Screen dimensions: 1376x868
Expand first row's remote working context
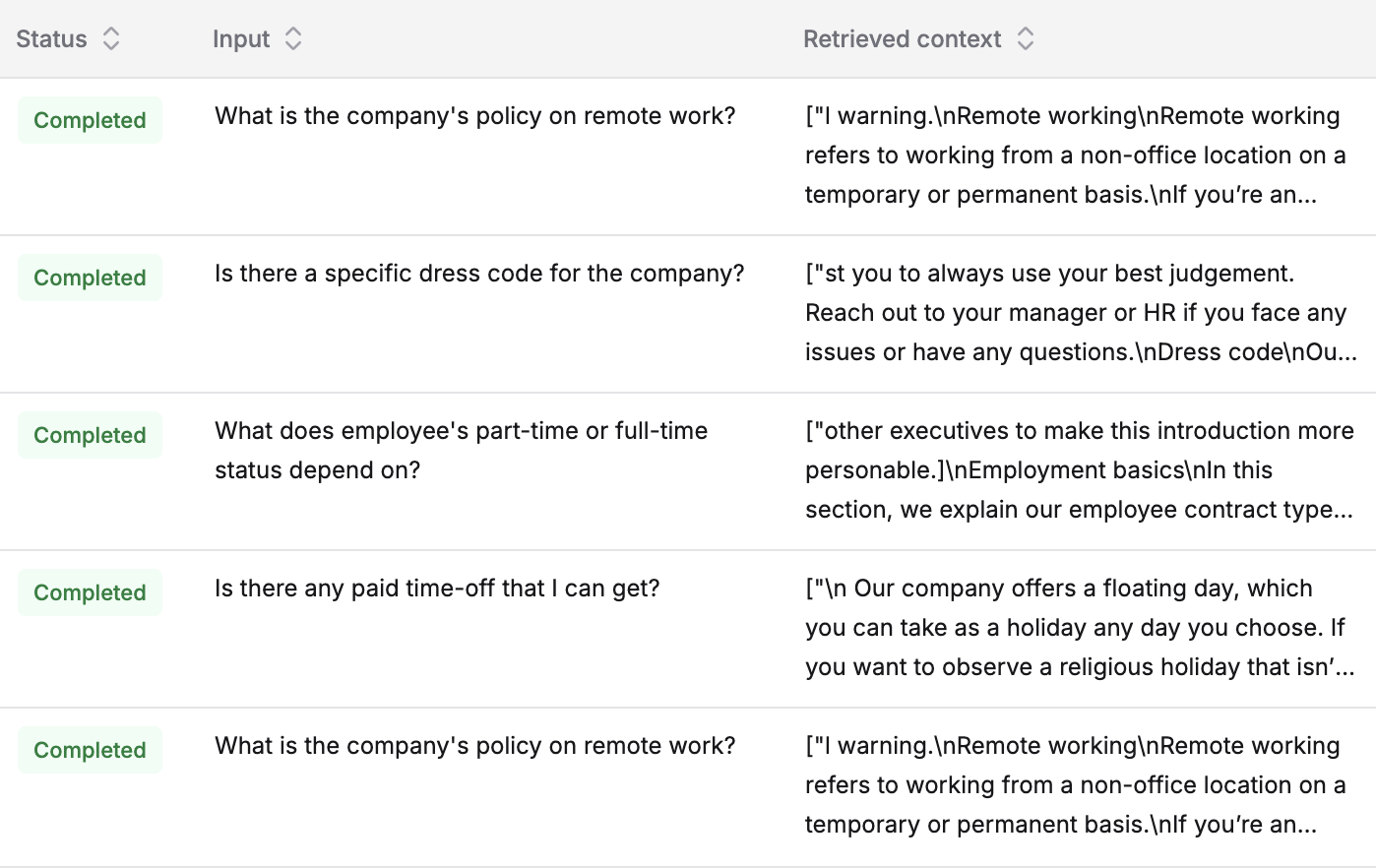(x=1075, y=155)
